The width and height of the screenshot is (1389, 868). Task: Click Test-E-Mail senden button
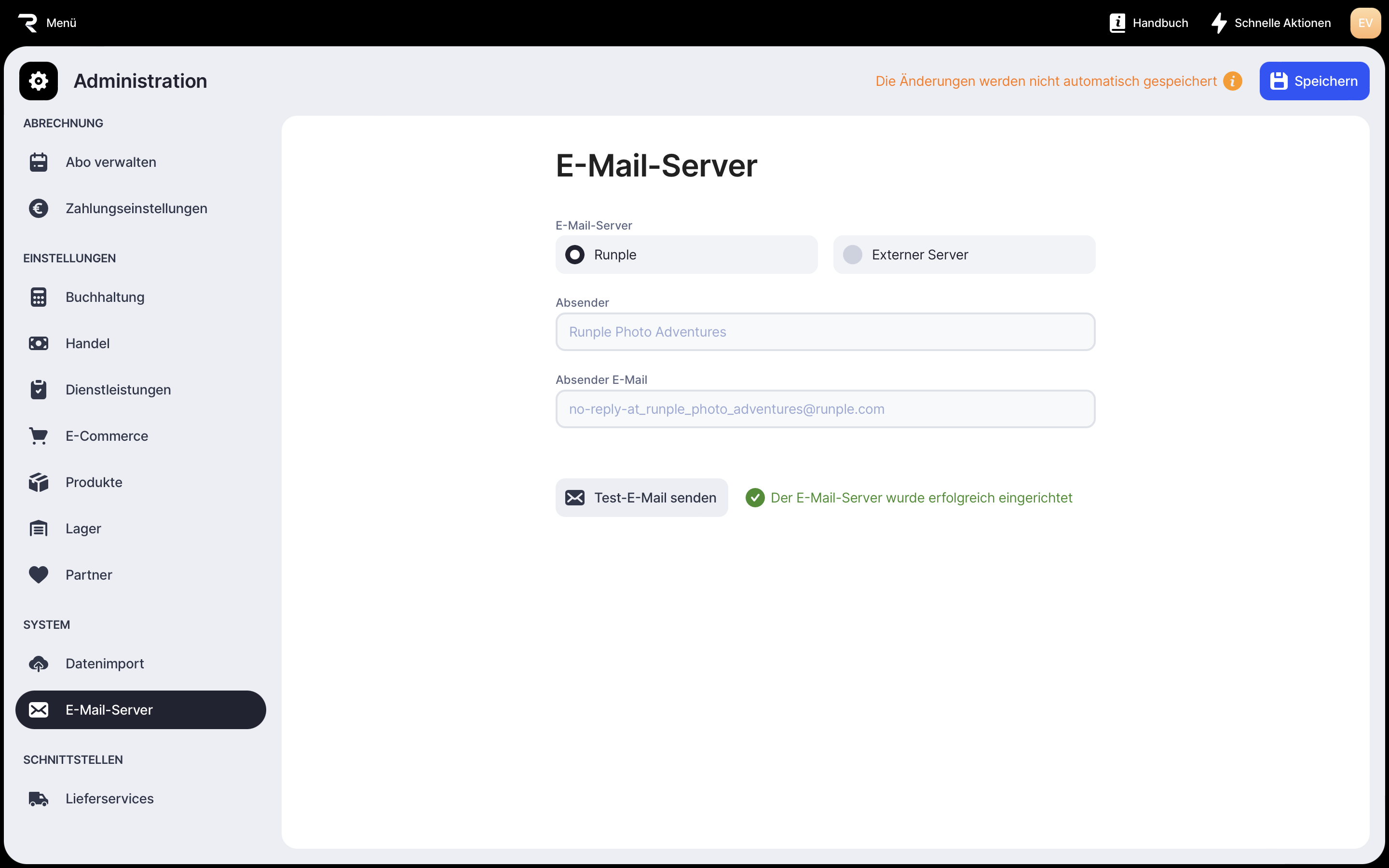pos(641,498)
